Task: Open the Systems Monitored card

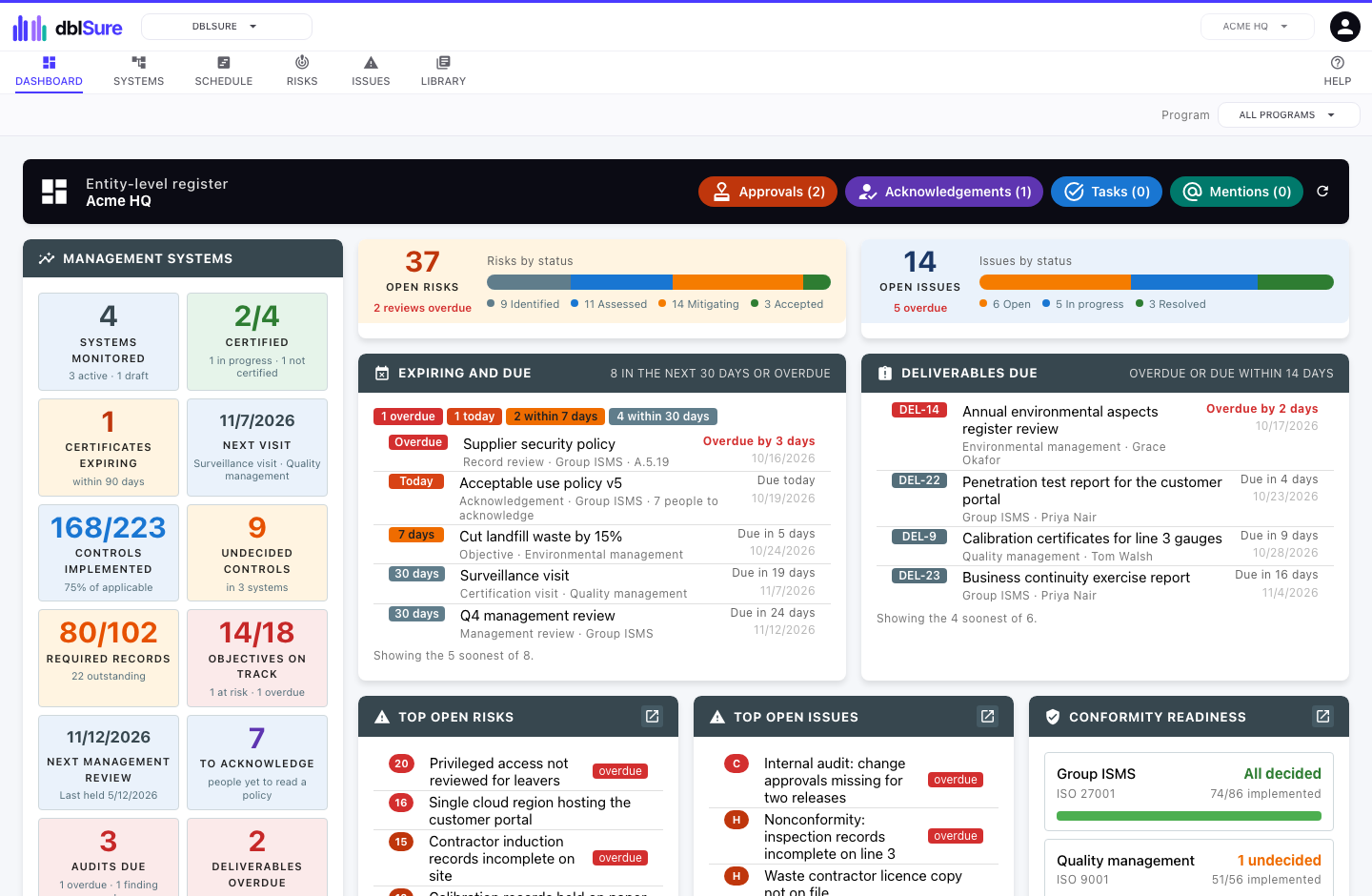Action: pyautogui.click(x=109, y=341)
